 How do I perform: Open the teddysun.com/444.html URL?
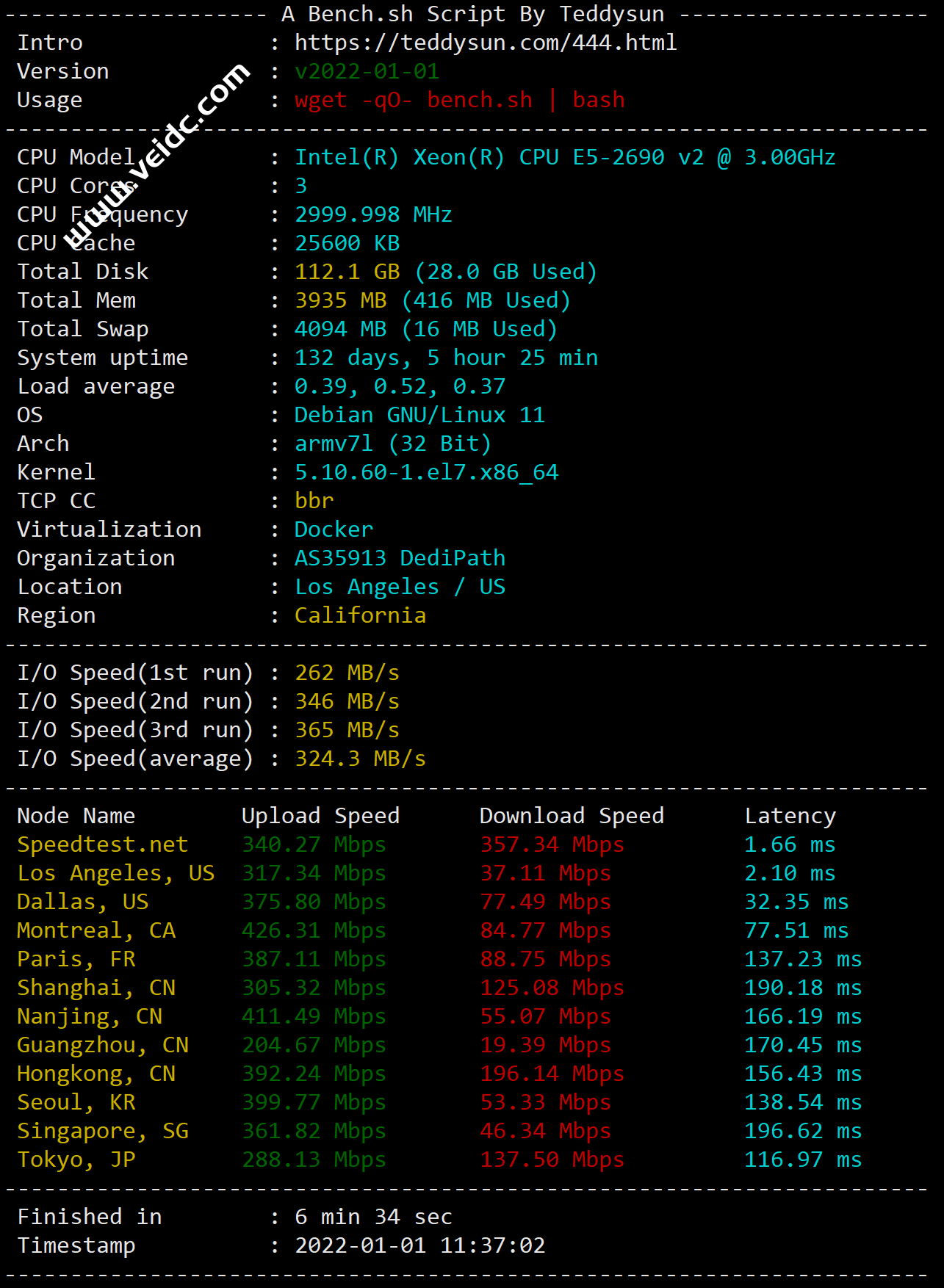coord(485,43)
